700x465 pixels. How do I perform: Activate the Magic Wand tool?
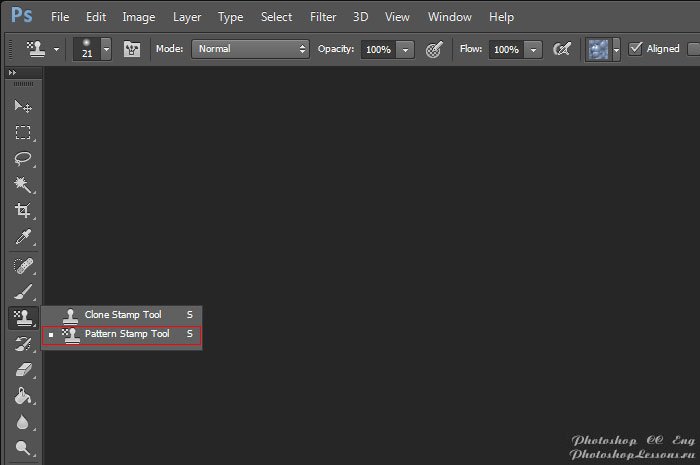[22, 185]
